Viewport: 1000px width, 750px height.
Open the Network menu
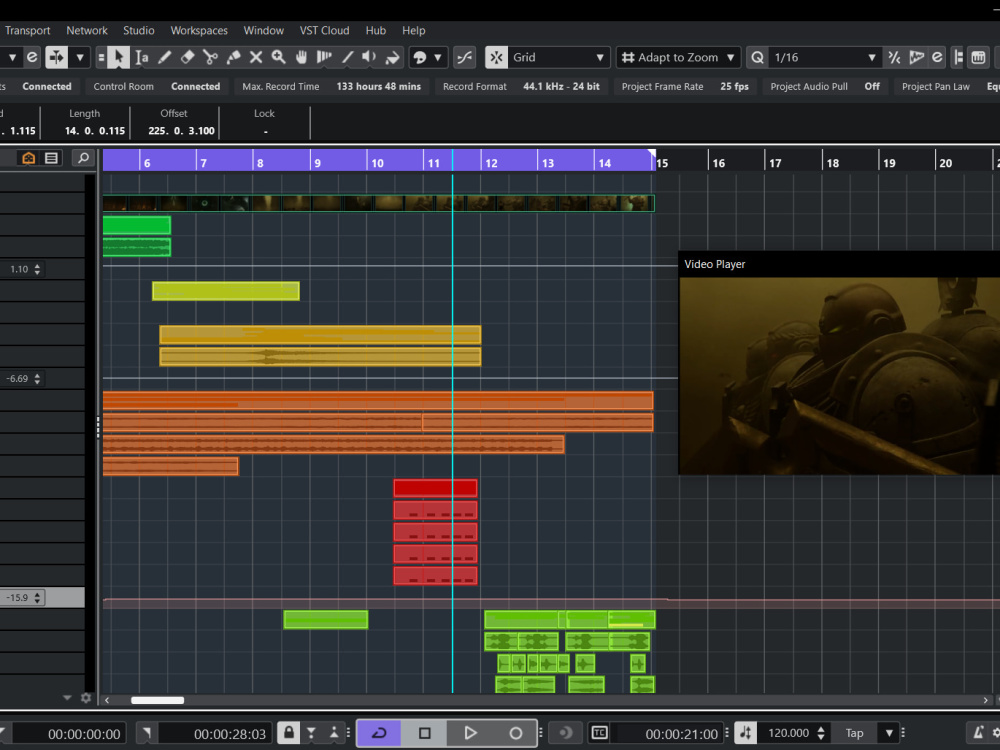click(x=87, y=30)
